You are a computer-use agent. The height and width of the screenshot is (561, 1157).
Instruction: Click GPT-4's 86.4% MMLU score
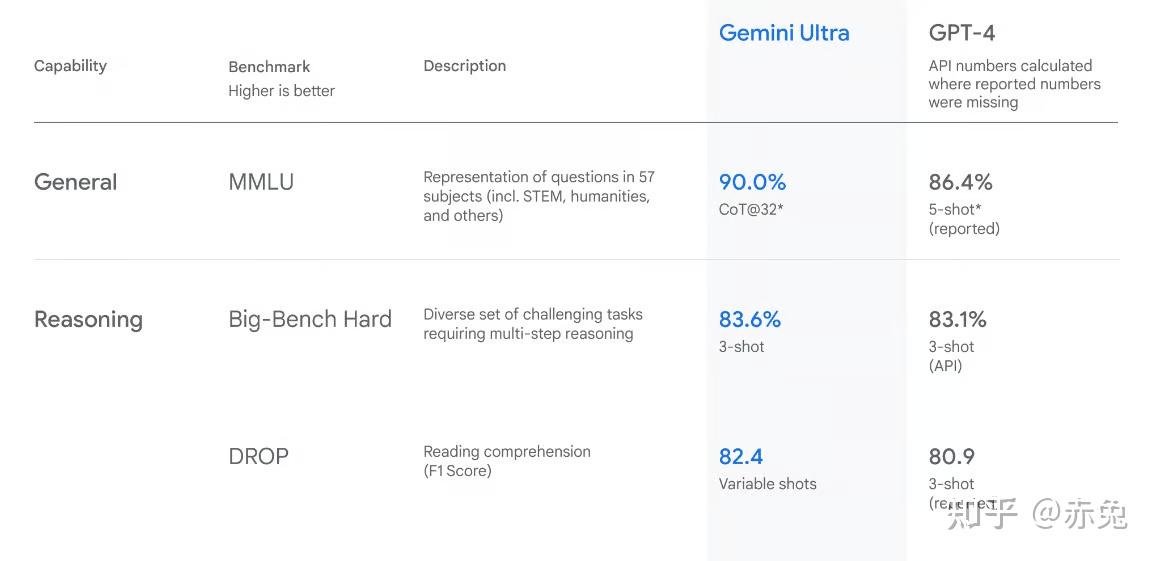960,182
